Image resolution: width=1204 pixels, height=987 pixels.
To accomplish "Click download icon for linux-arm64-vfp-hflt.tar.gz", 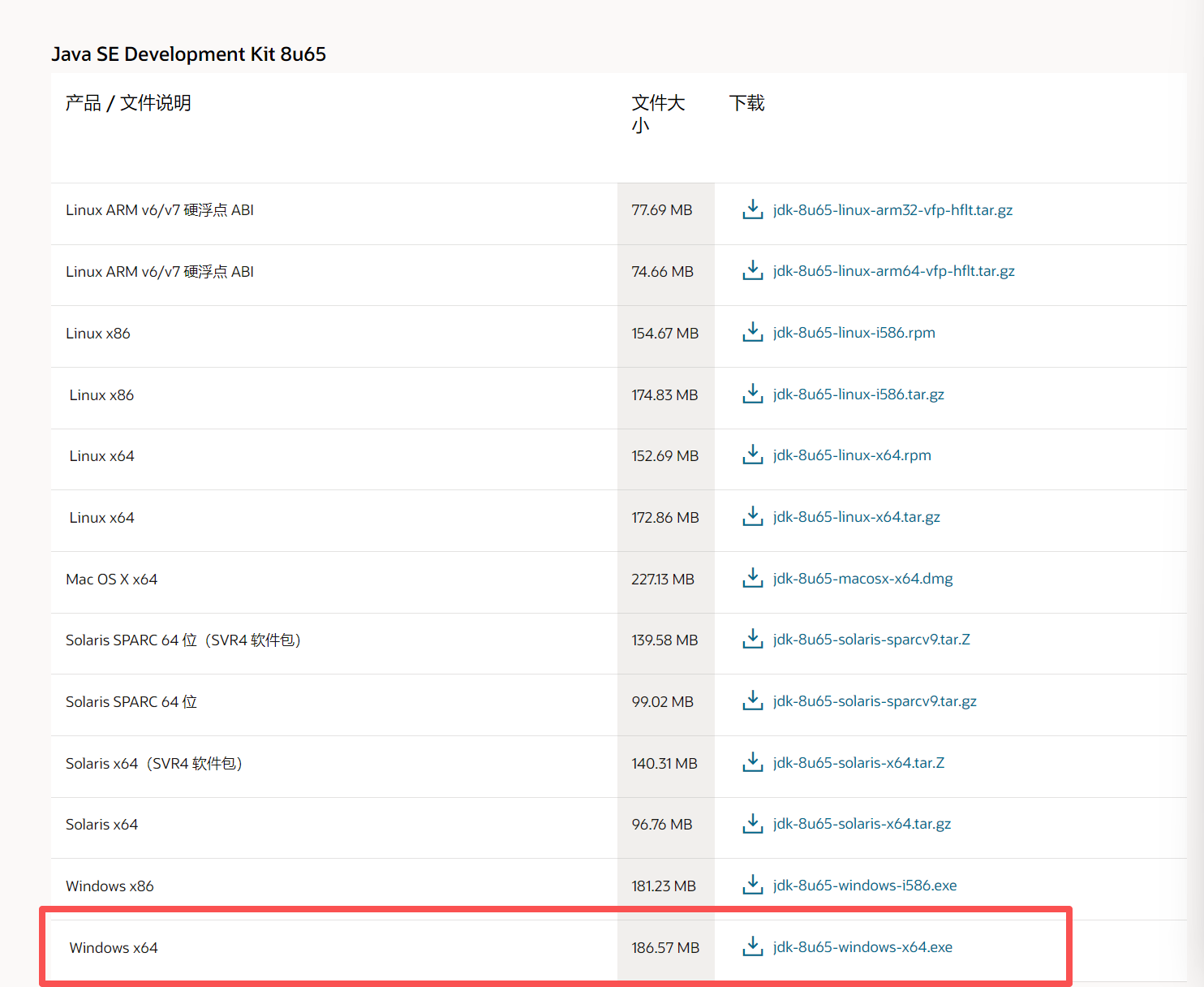I will point(753,270).
